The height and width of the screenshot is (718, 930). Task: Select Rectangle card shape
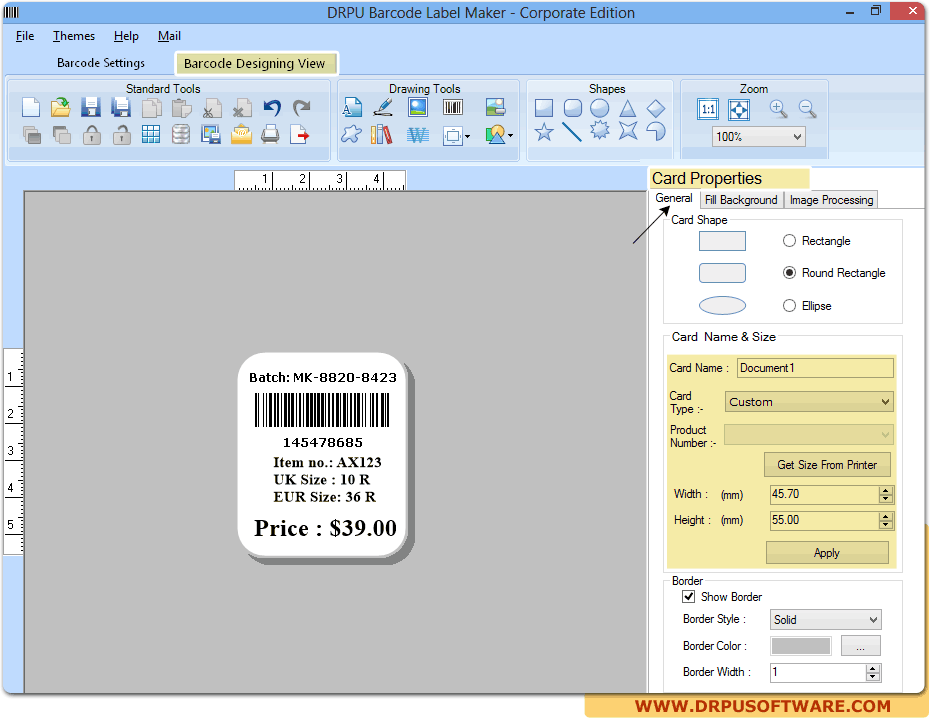tap(789, 241)
